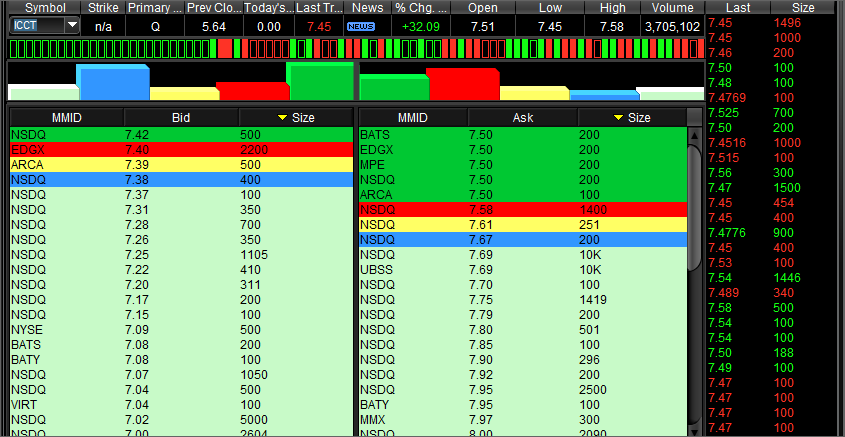Click the Ask column header
Viewport: 845px width, 437px height.
tap(523, 117)
